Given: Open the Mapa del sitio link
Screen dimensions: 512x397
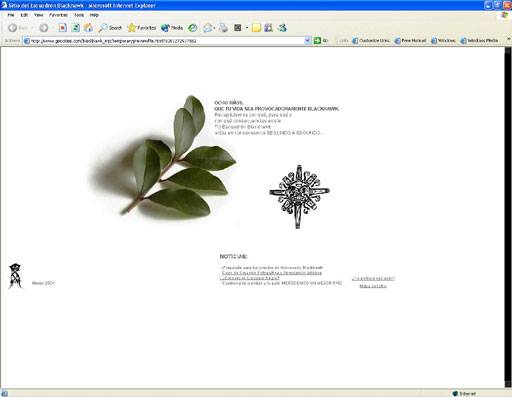Looking at the screenshot, I should coord(373,286).
